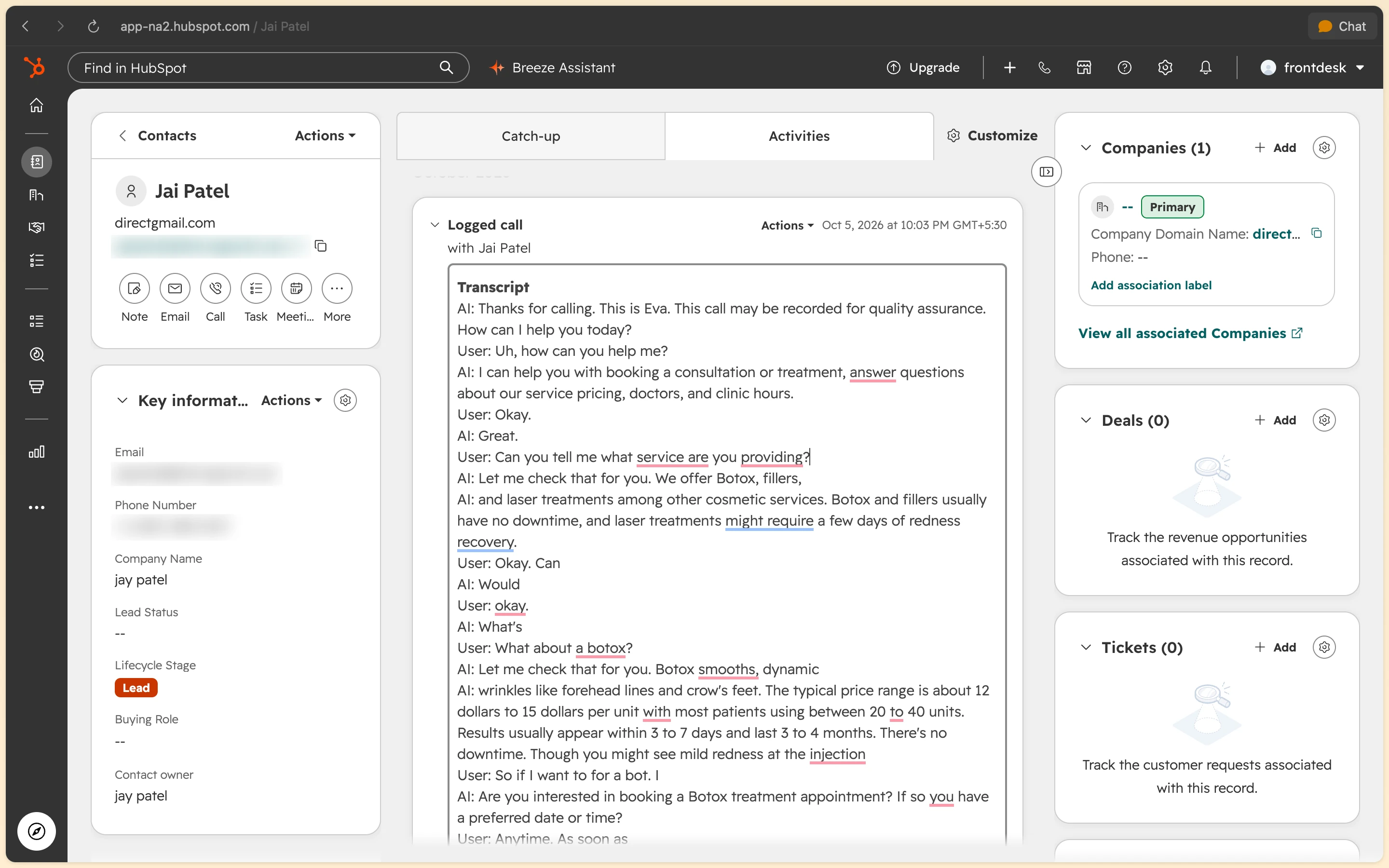This screenshot has height=868, width=1389.
Task: Open the Logged call Actions dropdown
Action: (x=787, y=225)
